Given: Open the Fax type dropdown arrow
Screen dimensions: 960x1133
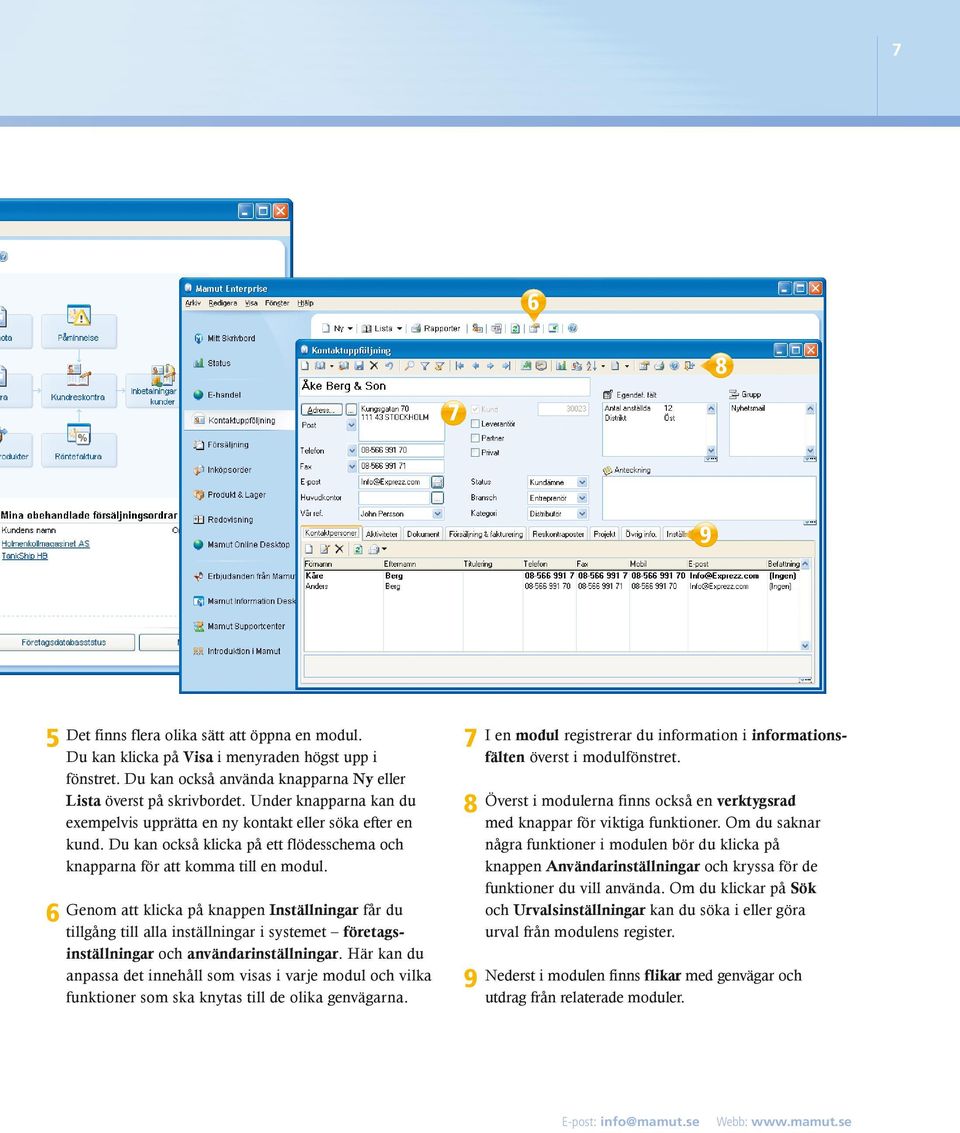Looking at the screenshot, I should pos(352,466).
